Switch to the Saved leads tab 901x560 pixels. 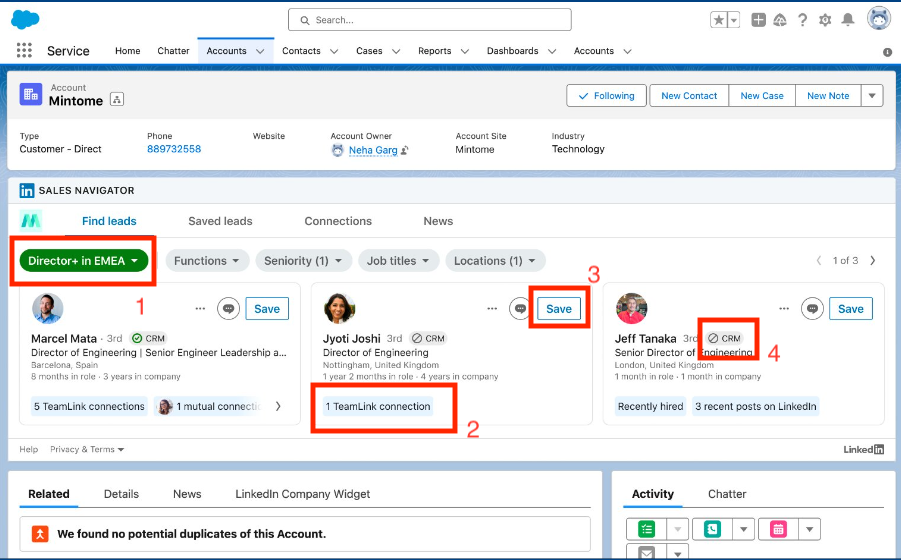tap(220, 221)
